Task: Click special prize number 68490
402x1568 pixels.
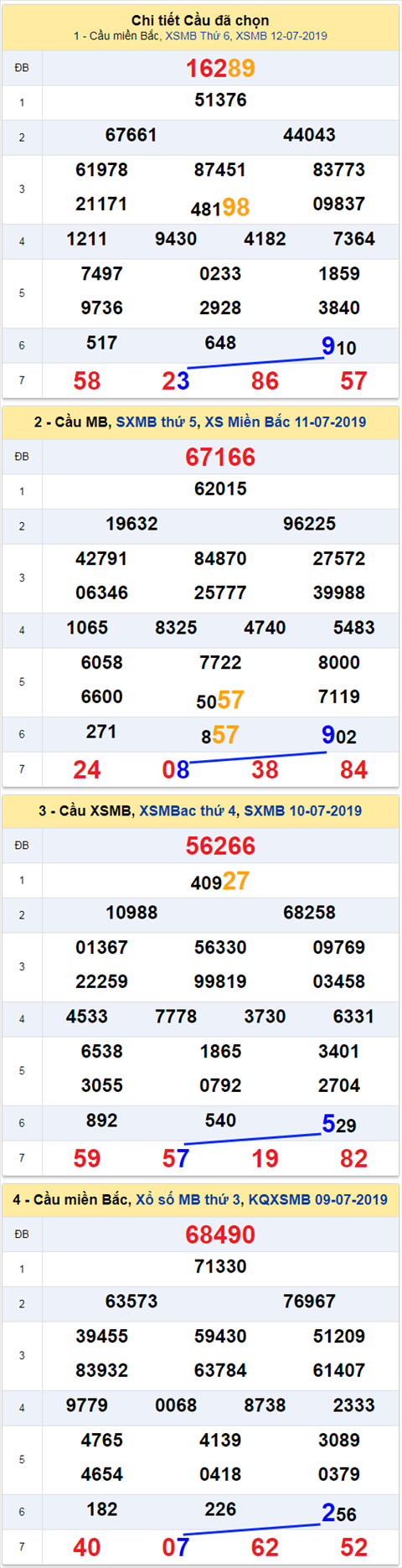Action: tap(220, 1234)
